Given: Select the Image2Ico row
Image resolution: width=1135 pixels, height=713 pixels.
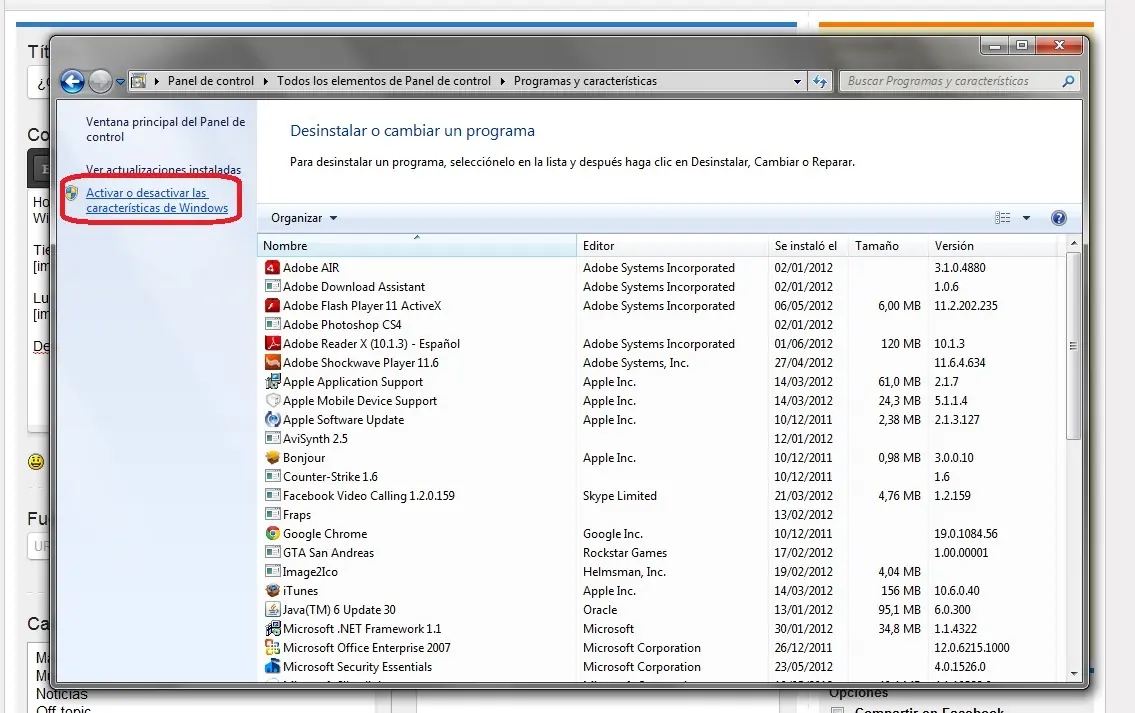Looking at the screenshot, I should click(x=659, y=572).
